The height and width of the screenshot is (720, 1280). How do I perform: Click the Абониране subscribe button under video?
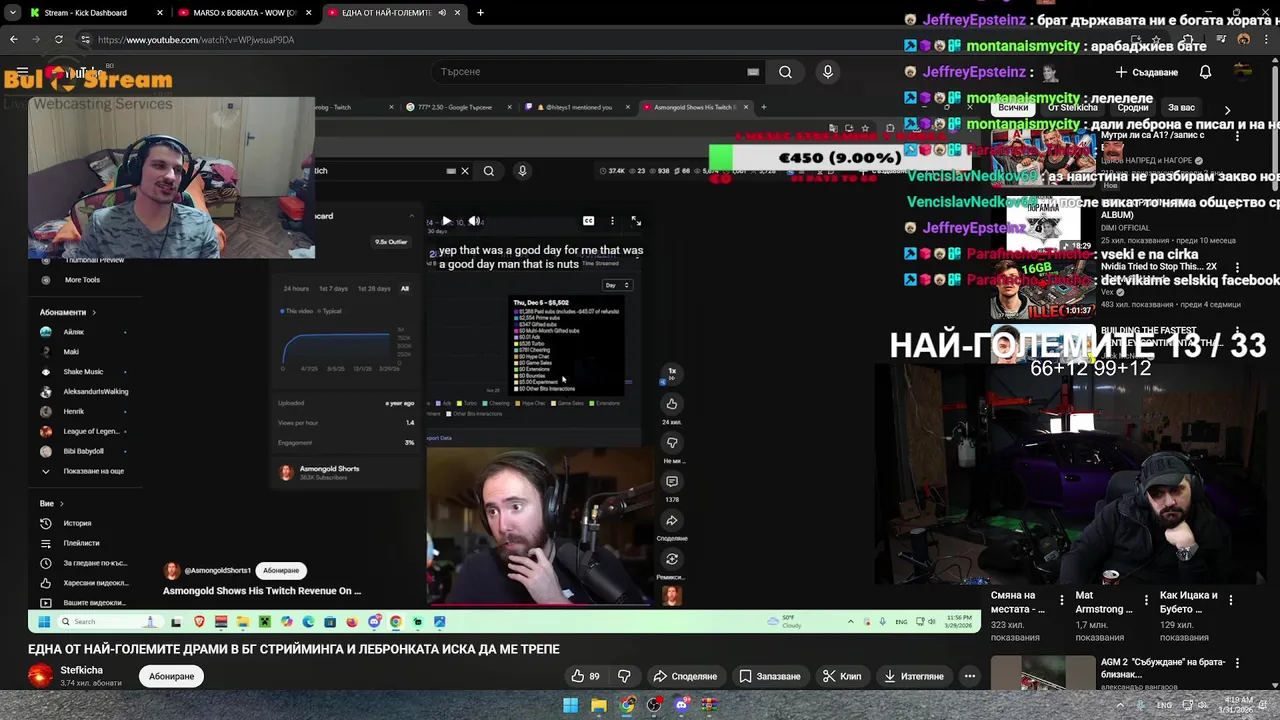click(172, 676)
